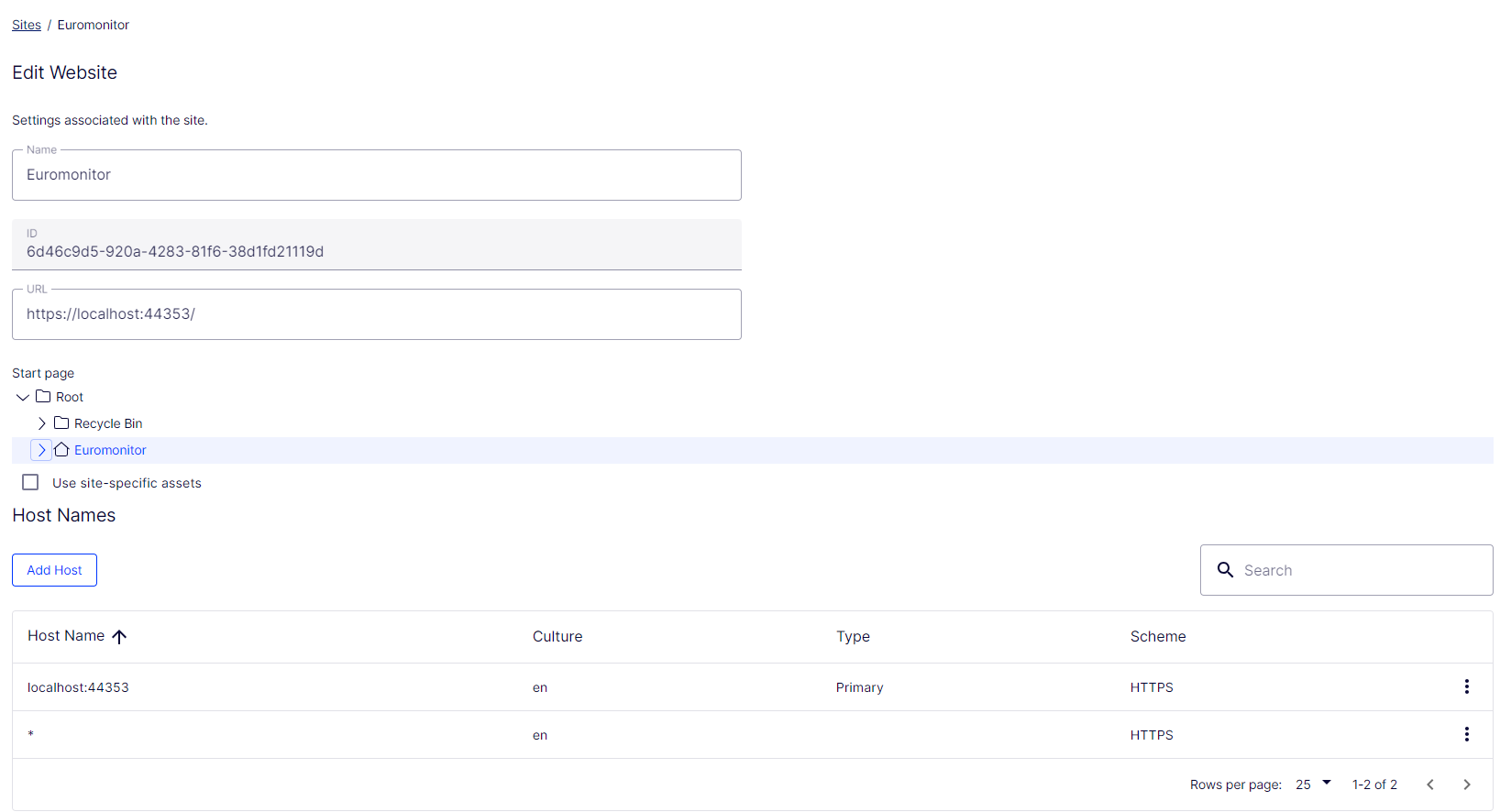Click the search magnifier icon

1225,570
